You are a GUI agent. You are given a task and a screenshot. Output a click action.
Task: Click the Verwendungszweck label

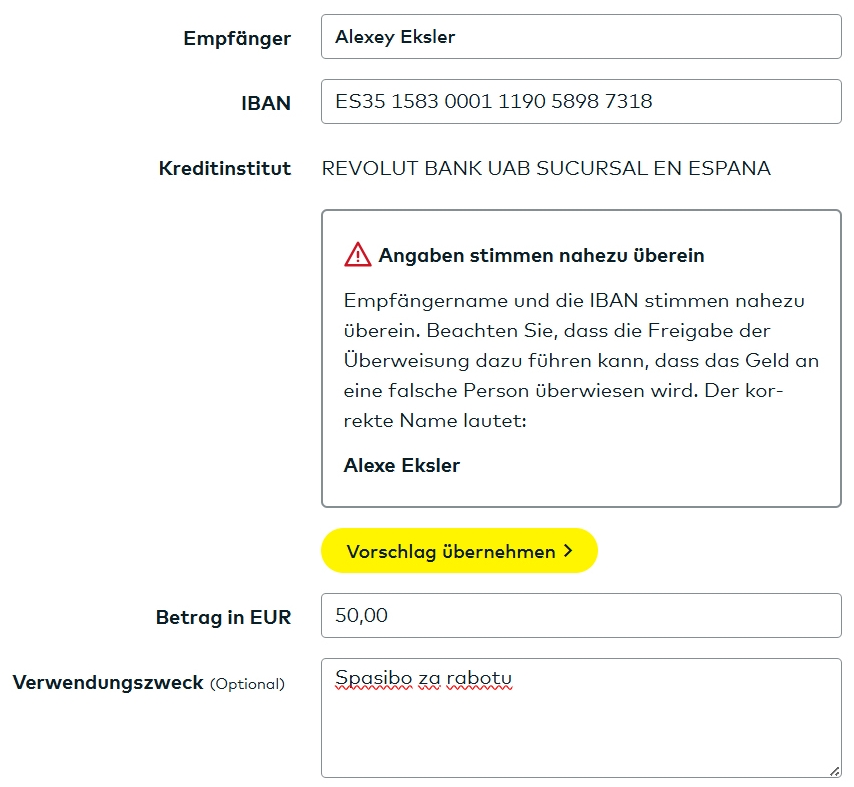click(x=108, y=683)
